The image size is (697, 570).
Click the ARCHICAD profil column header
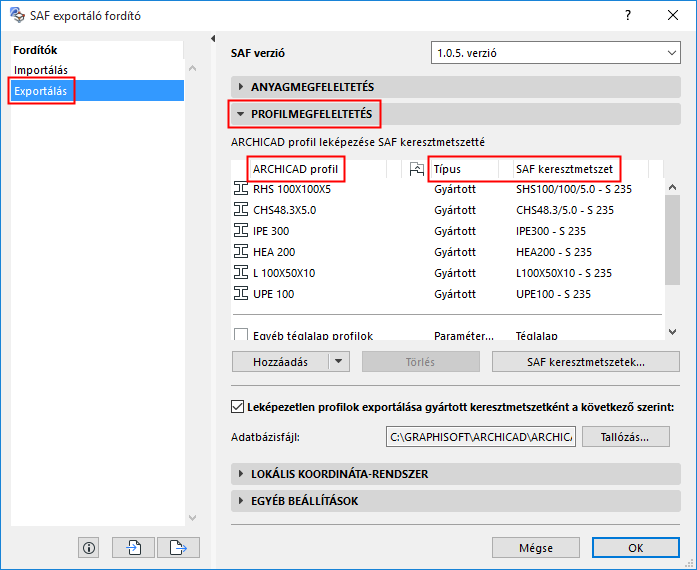point(296,169)
